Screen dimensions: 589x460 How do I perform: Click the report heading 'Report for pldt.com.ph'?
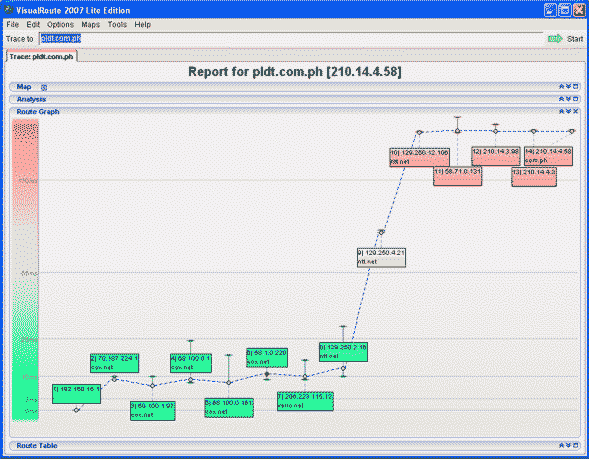[x=294, y=72]
